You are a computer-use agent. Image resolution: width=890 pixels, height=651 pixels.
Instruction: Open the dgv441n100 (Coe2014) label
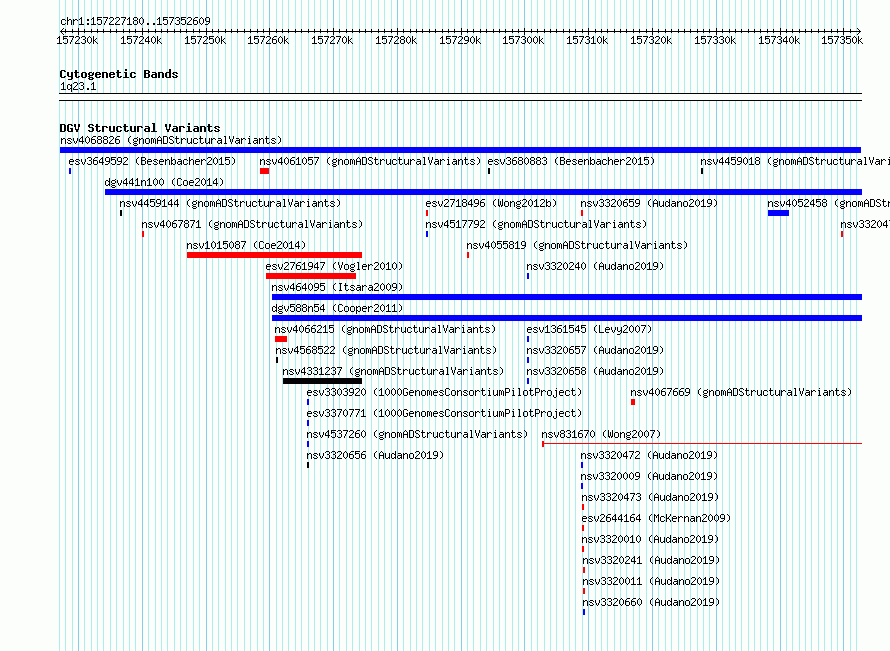click(x=164, y=182)
